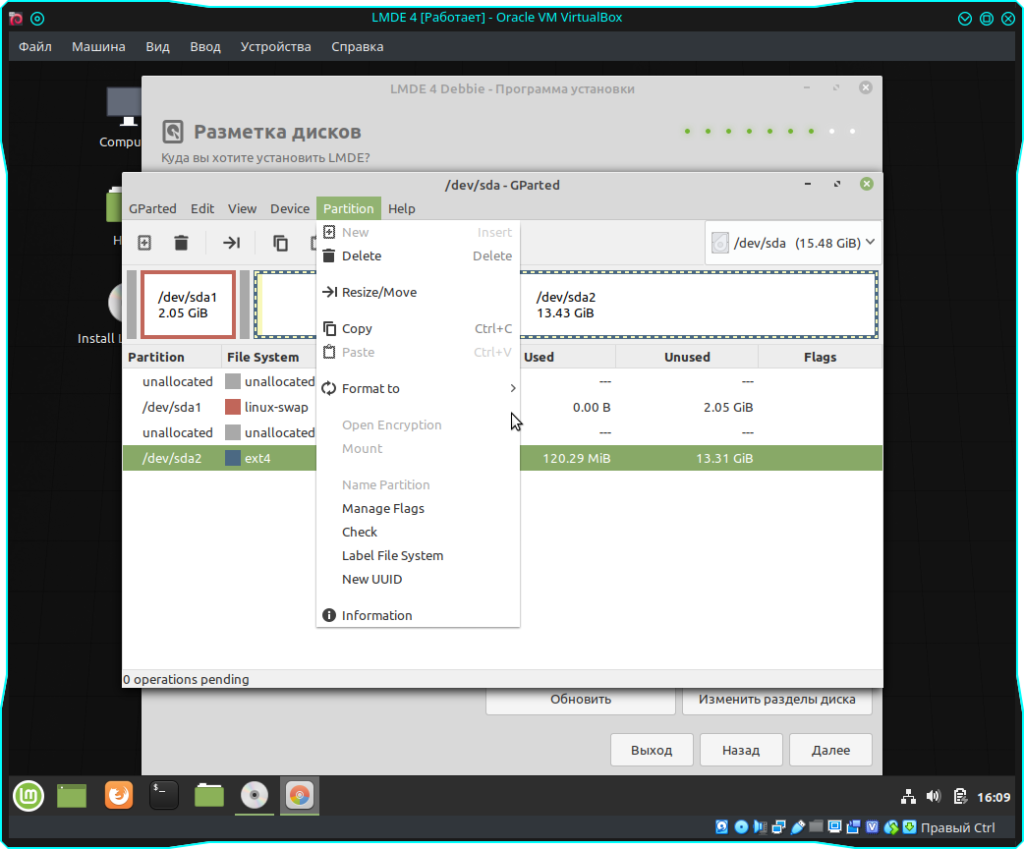Choose Manage Flags from Partition menu

point(383,509)
